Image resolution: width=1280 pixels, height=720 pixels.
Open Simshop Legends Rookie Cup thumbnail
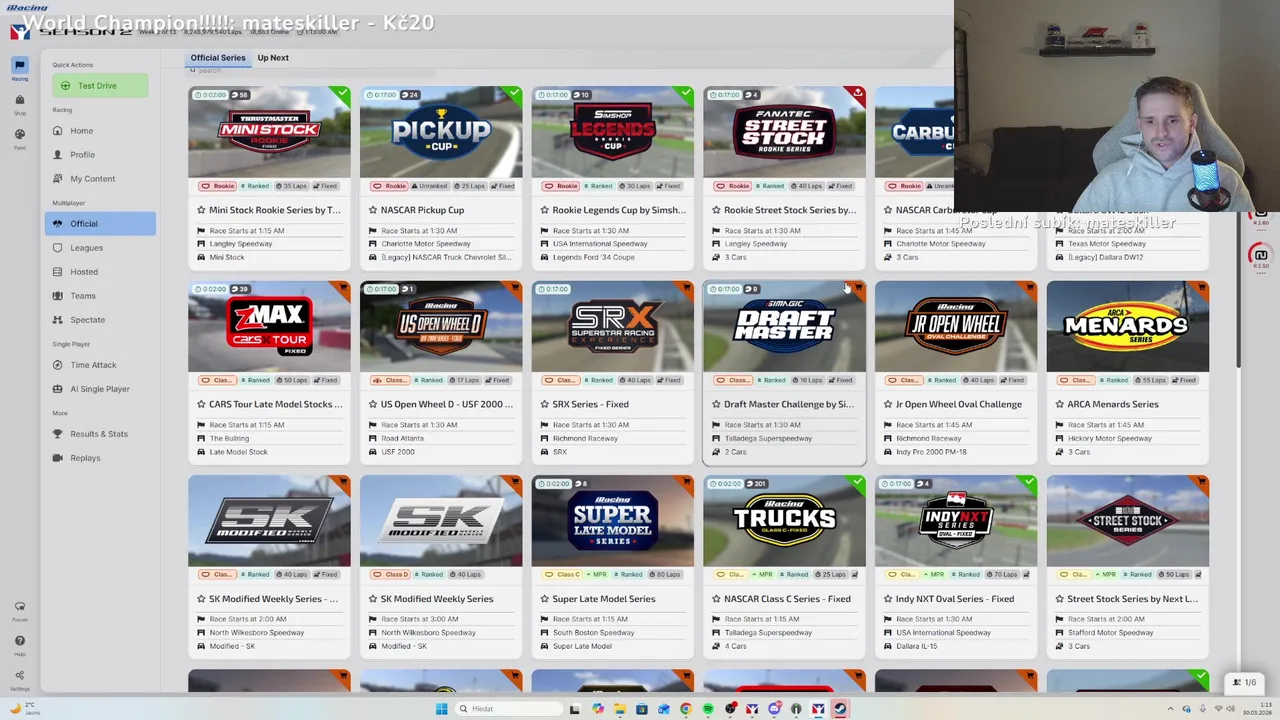tap(612, 132)
